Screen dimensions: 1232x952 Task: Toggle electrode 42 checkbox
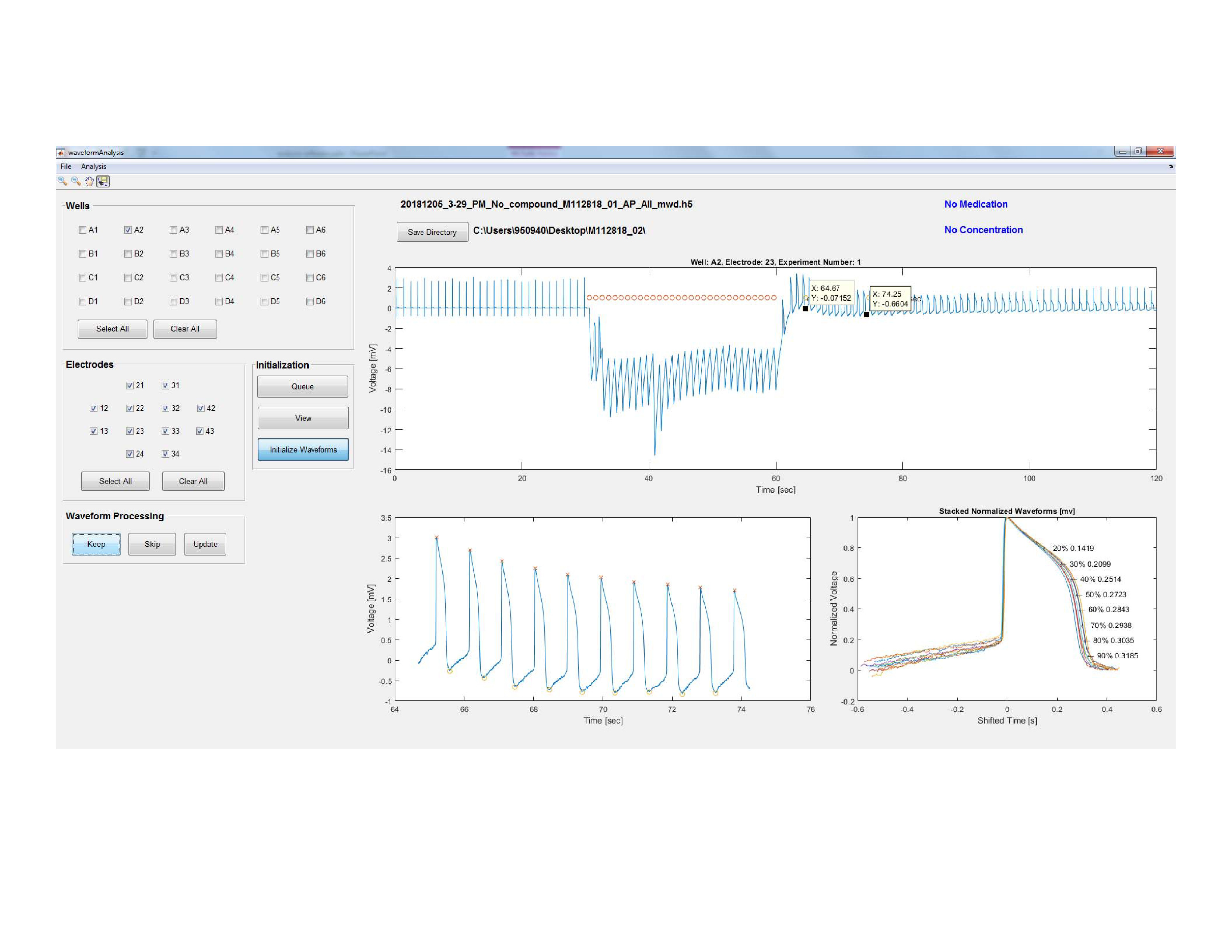201,408
